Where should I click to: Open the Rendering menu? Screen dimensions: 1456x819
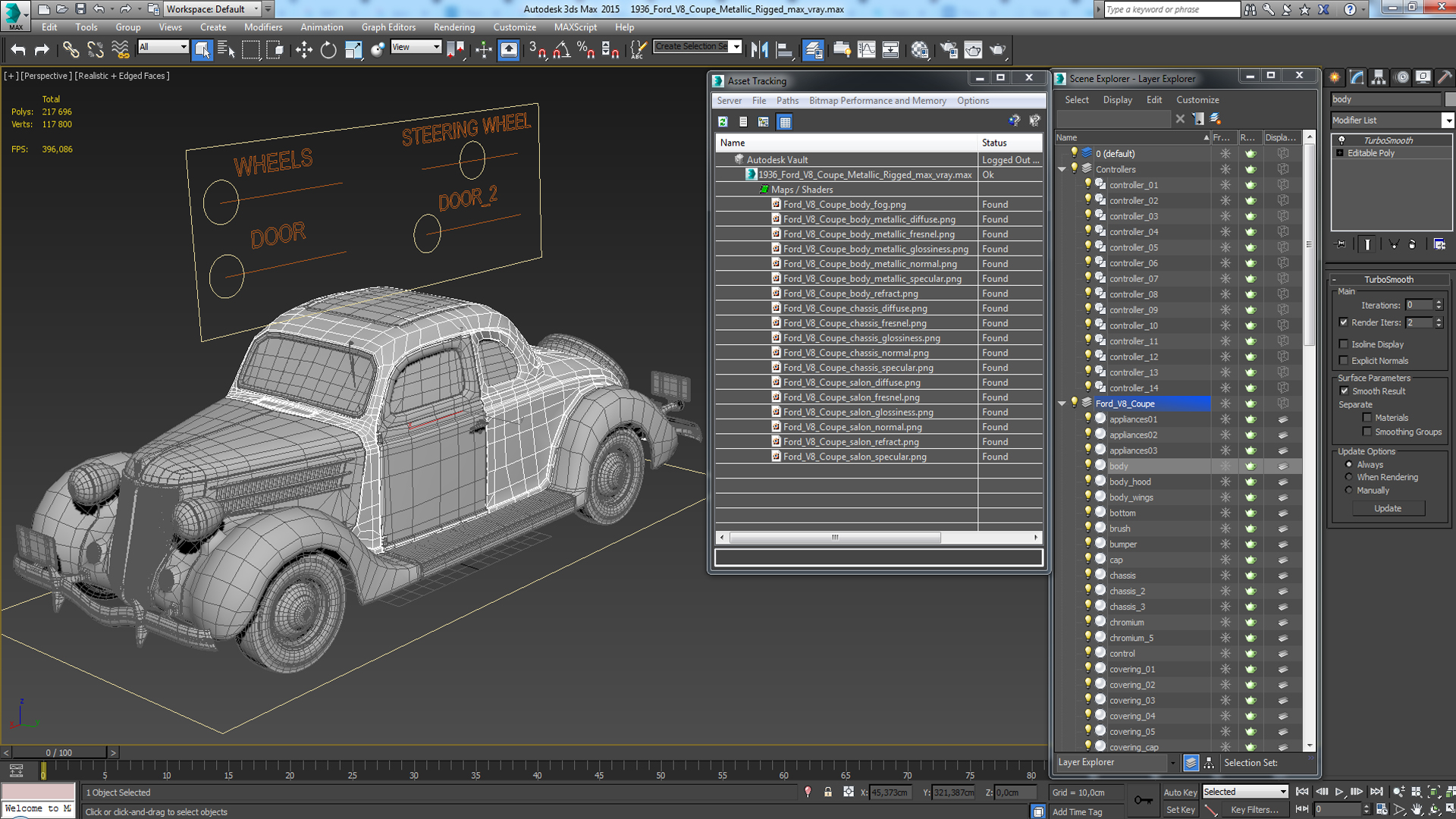(454, 27)
